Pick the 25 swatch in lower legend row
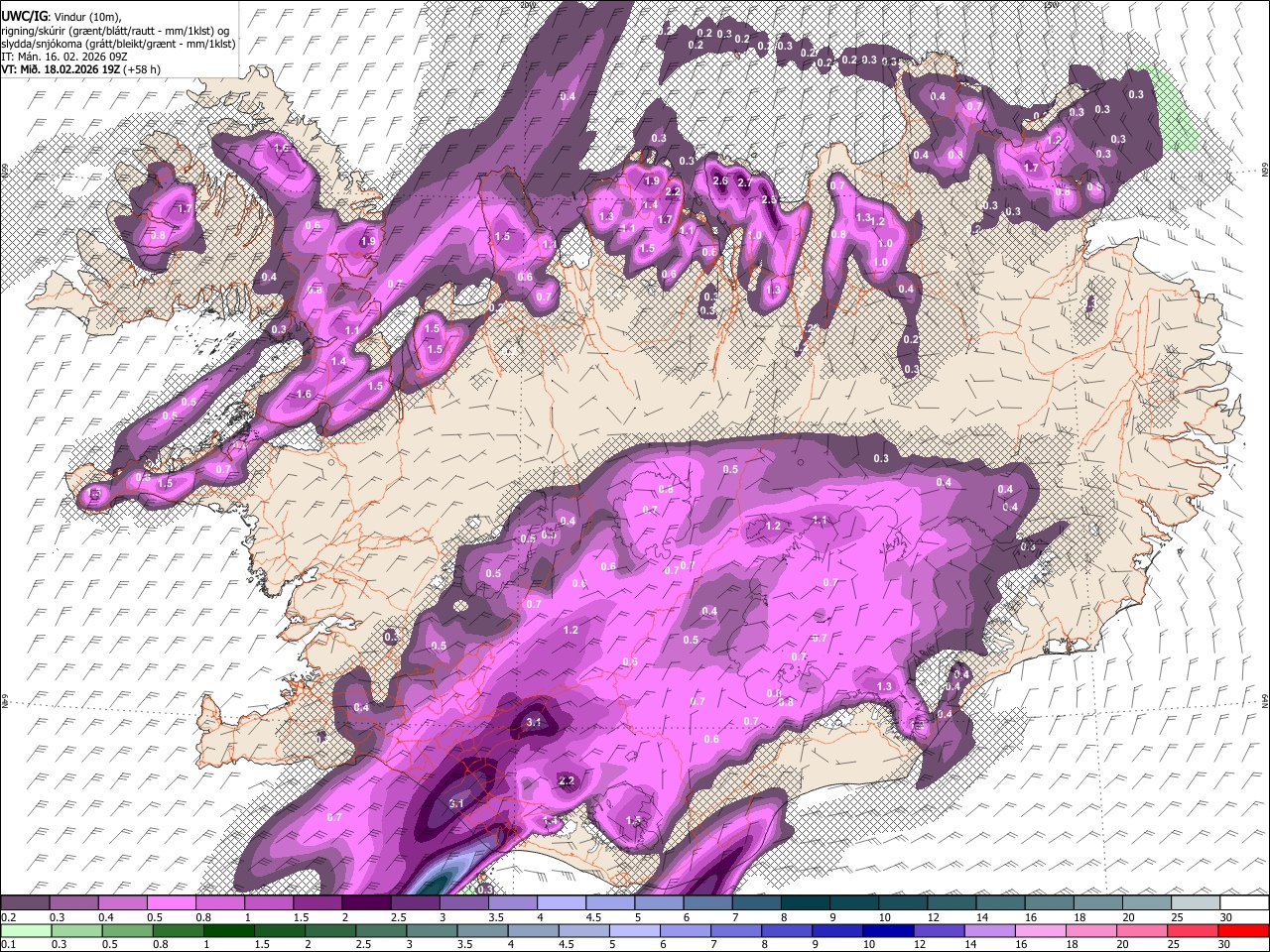 pos(1193,930)
